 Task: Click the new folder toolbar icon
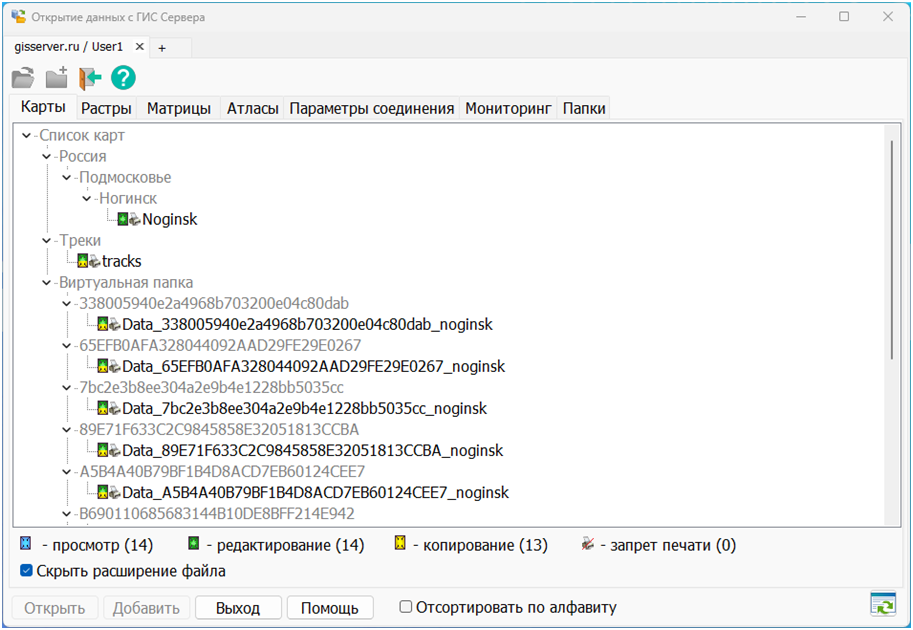pos(56,78)
